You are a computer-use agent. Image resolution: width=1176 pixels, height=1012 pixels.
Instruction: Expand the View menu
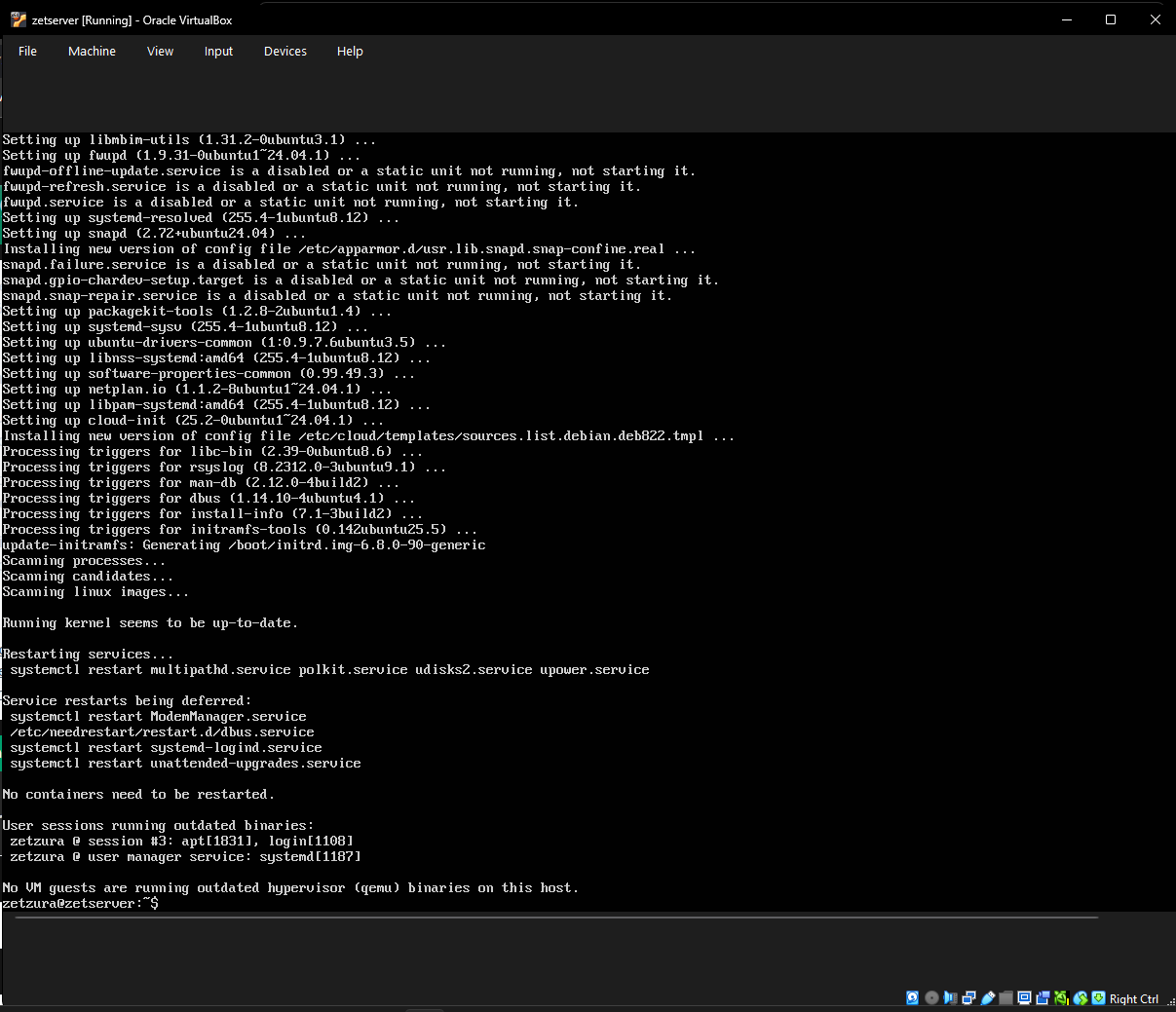coord(160,52)
